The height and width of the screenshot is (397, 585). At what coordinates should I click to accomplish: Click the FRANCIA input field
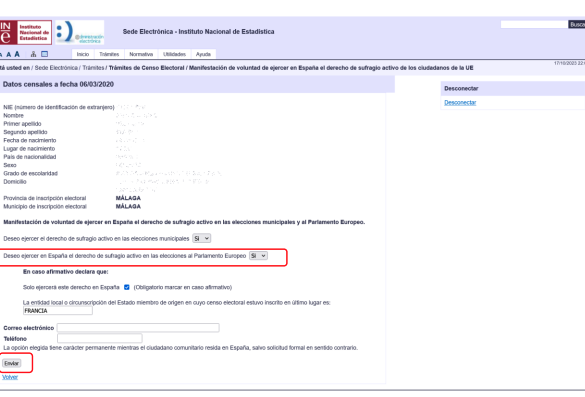58,311
